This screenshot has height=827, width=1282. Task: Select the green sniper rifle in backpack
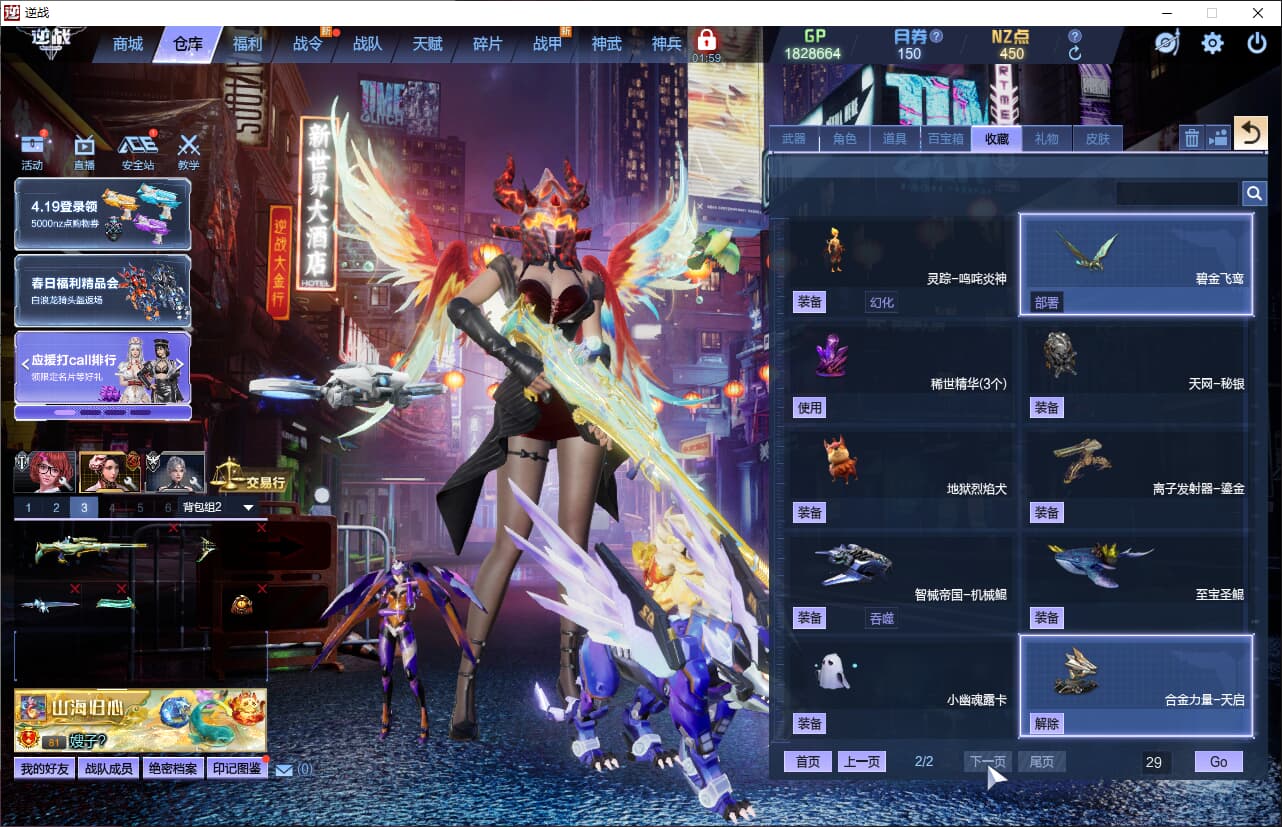[90, 549]
